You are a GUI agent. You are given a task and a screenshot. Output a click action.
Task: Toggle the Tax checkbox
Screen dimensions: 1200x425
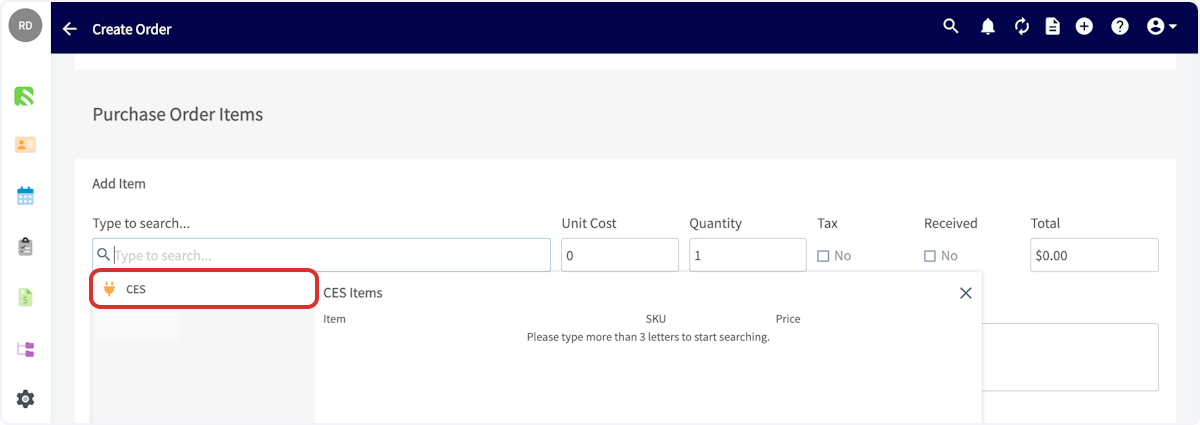(x=823, y=256)
